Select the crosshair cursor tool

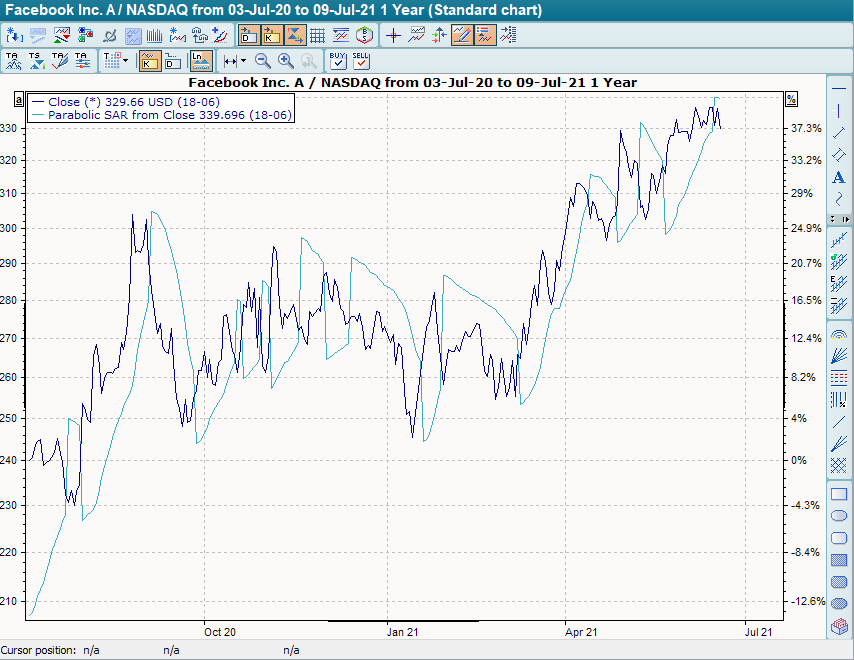click(392, 34)
